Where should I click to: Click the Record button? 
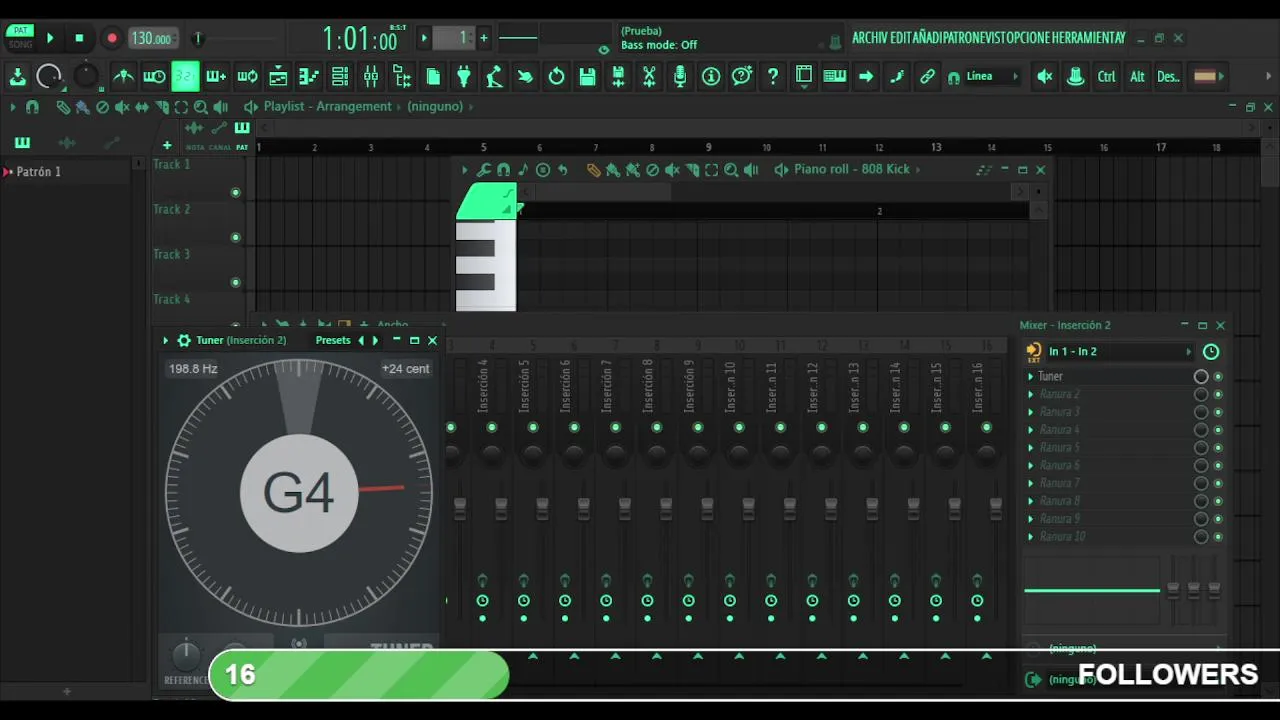tap(112, 38)
